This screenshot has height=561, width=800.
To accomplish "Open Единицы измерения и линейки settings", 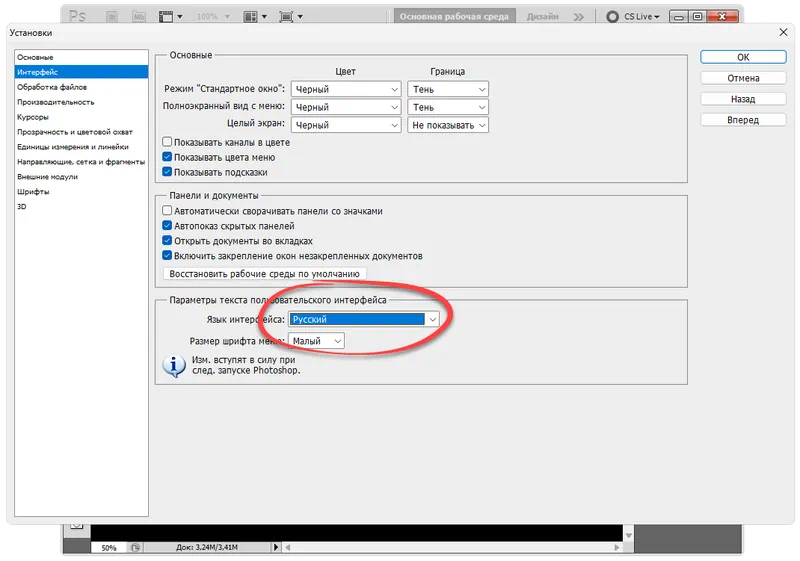I will click(x=82, y=146).
